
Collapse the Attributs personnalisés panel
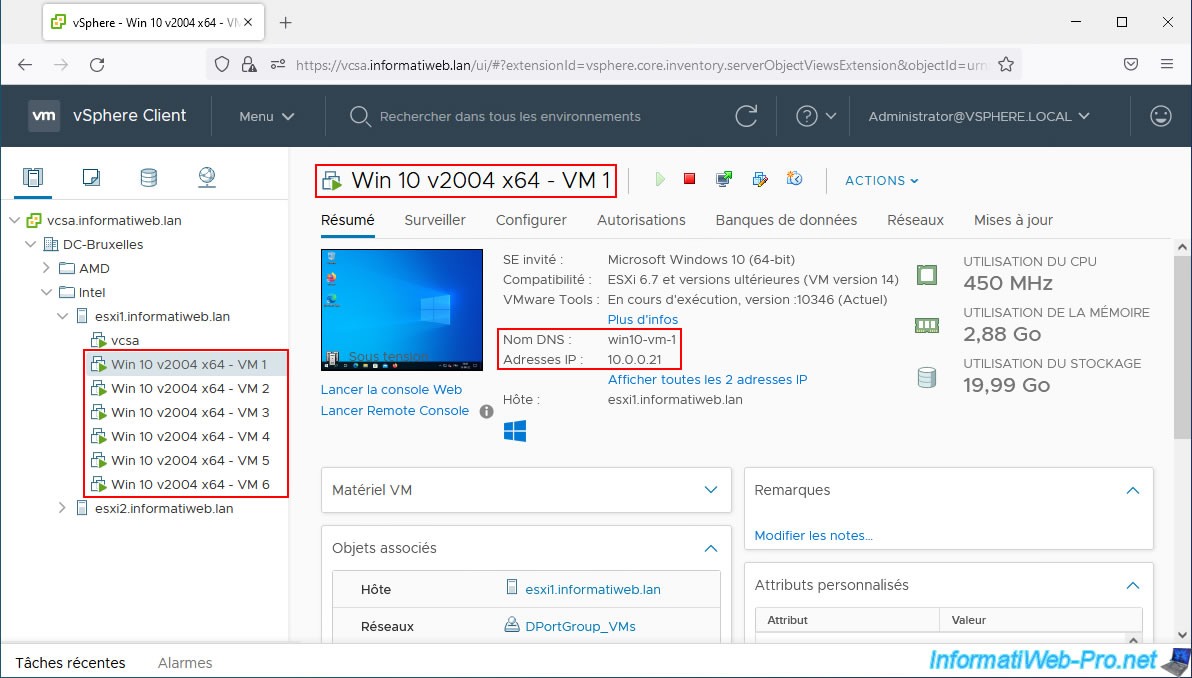coord(1133,585)
